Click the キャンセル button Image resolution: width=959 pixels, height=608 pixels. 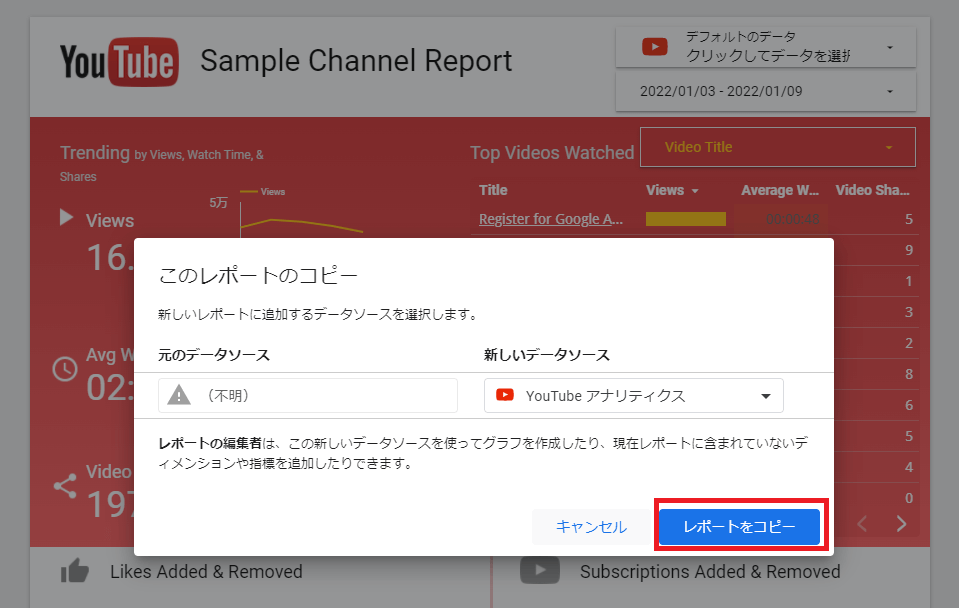[591, 526]
